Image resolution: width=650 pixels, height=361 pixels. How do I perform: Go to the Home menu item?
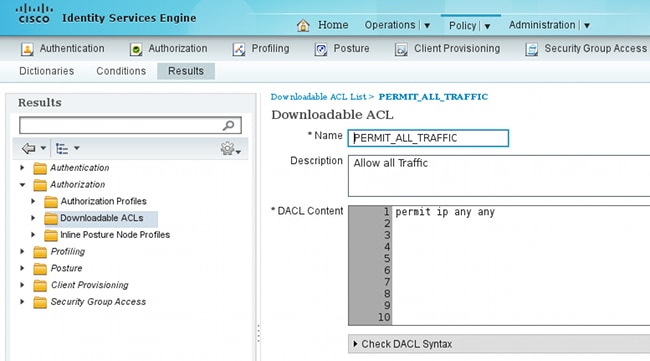coord(333,25)
